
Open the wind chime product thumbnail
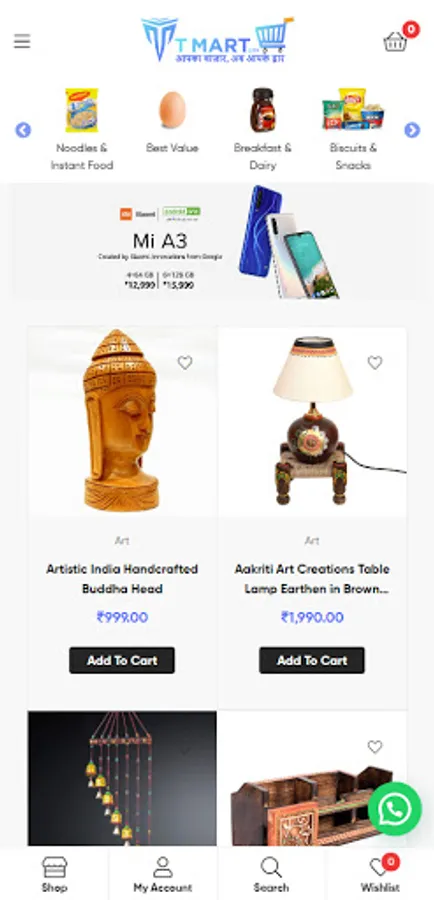(x=122, y=778)
